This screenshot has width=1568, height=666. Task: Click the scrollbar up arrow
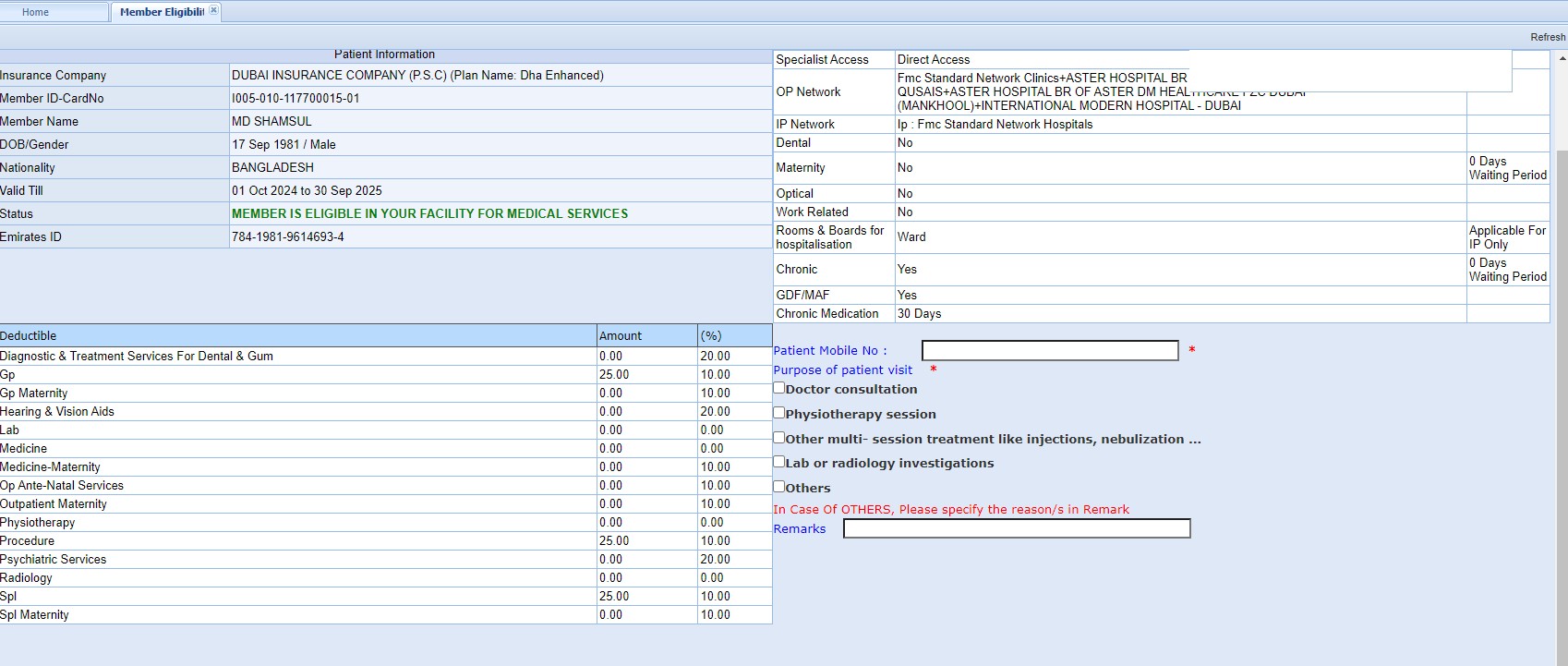(x=1562, y=58)
